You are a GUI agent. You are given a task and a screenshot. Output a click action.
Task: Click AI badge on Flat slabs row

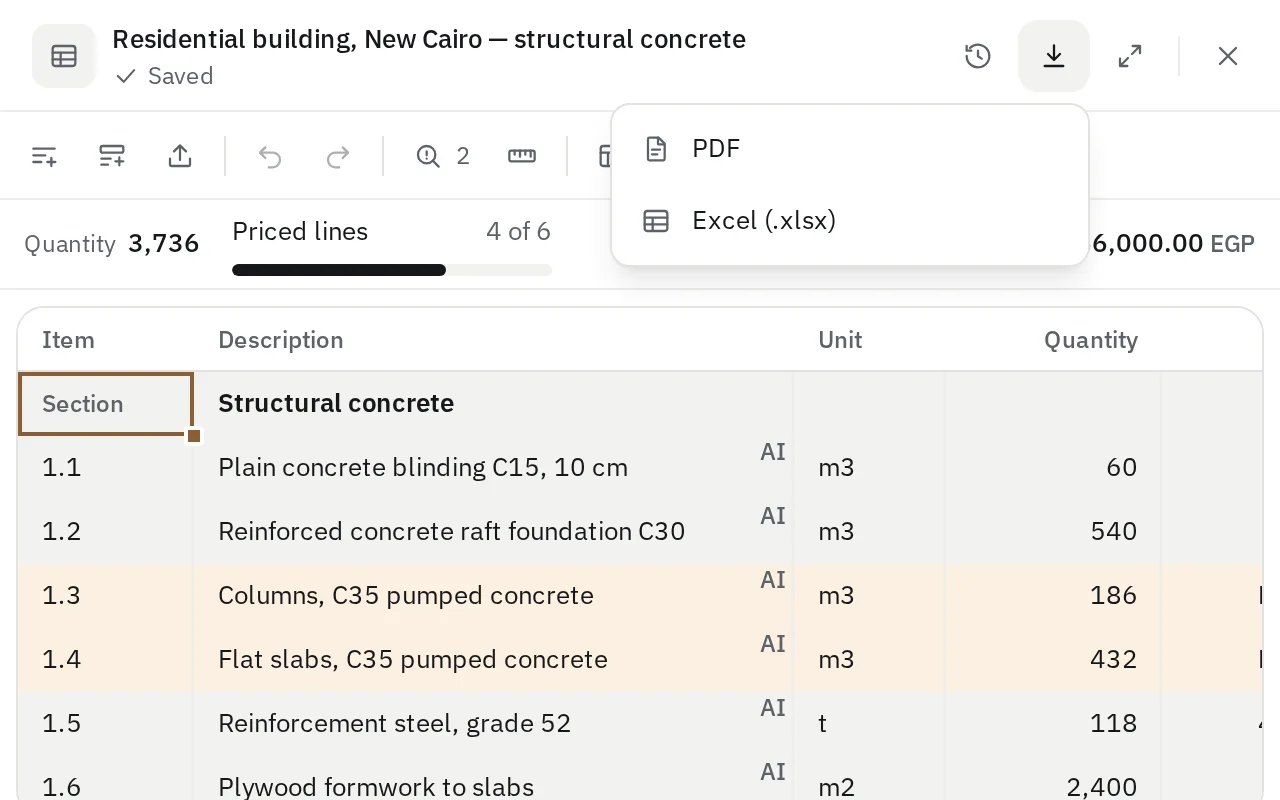pos(773,644)
